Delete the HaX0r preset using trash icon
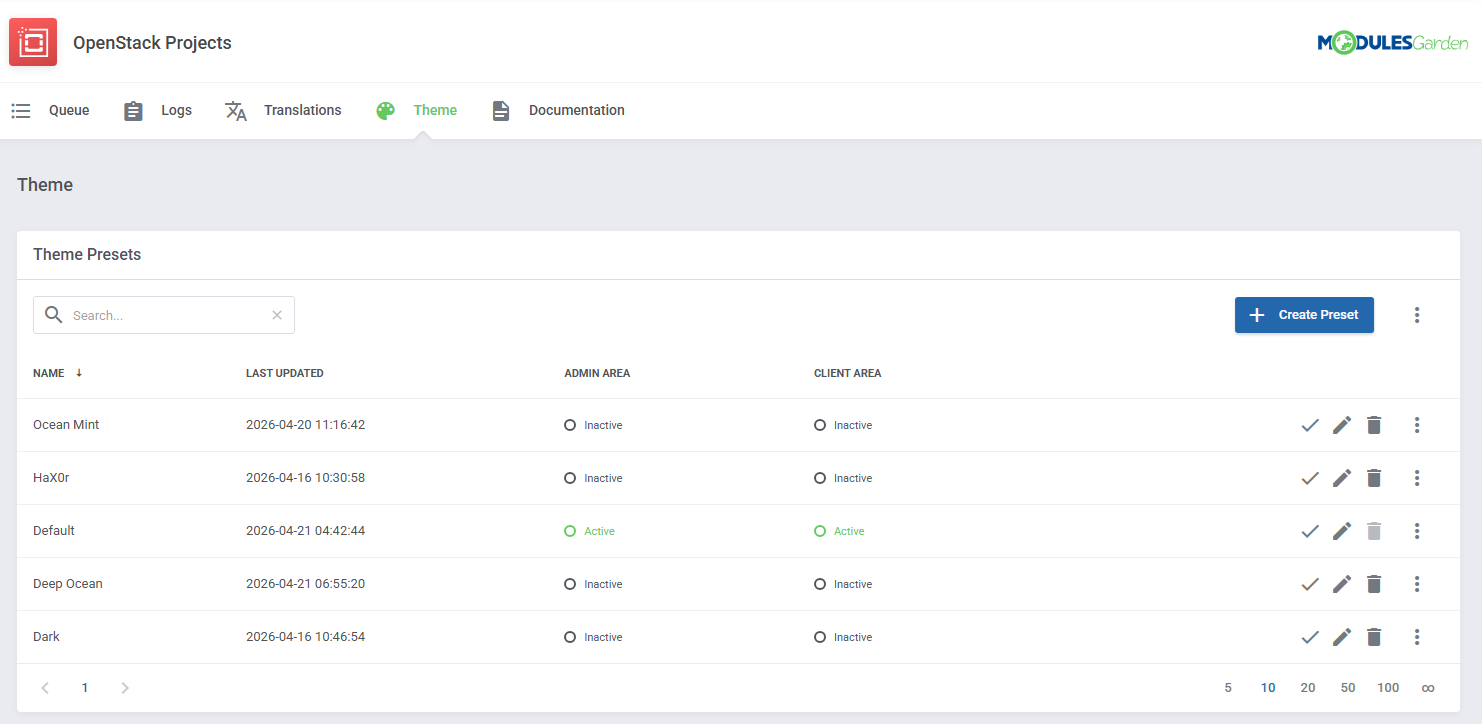 pyautogui.click(x=1374, y=478)
